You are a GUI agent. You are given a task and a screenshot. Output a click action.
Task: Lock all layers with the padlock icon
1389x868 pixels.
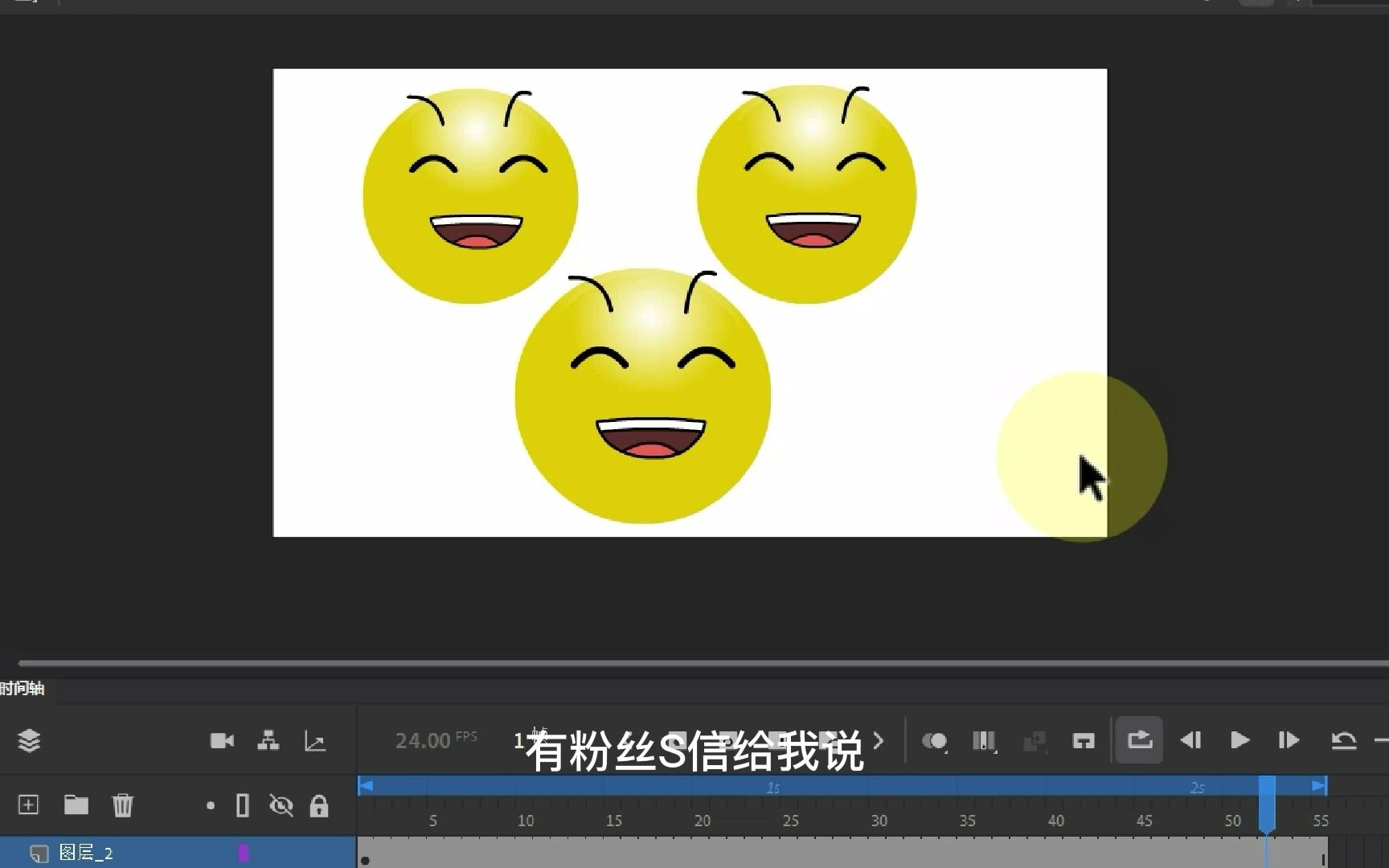click(x=319, y=805)
